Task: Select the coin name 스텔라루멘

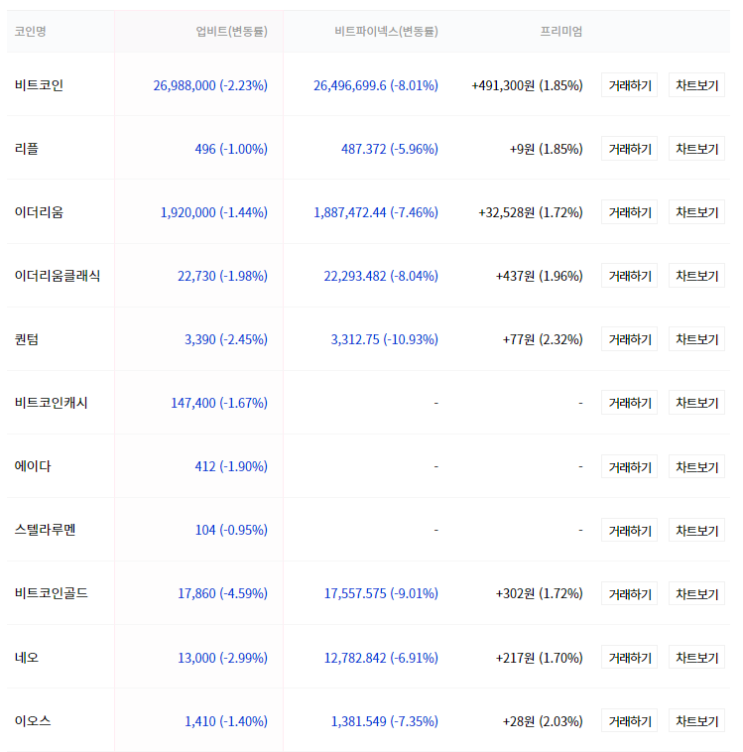Action: pos(45,530)
